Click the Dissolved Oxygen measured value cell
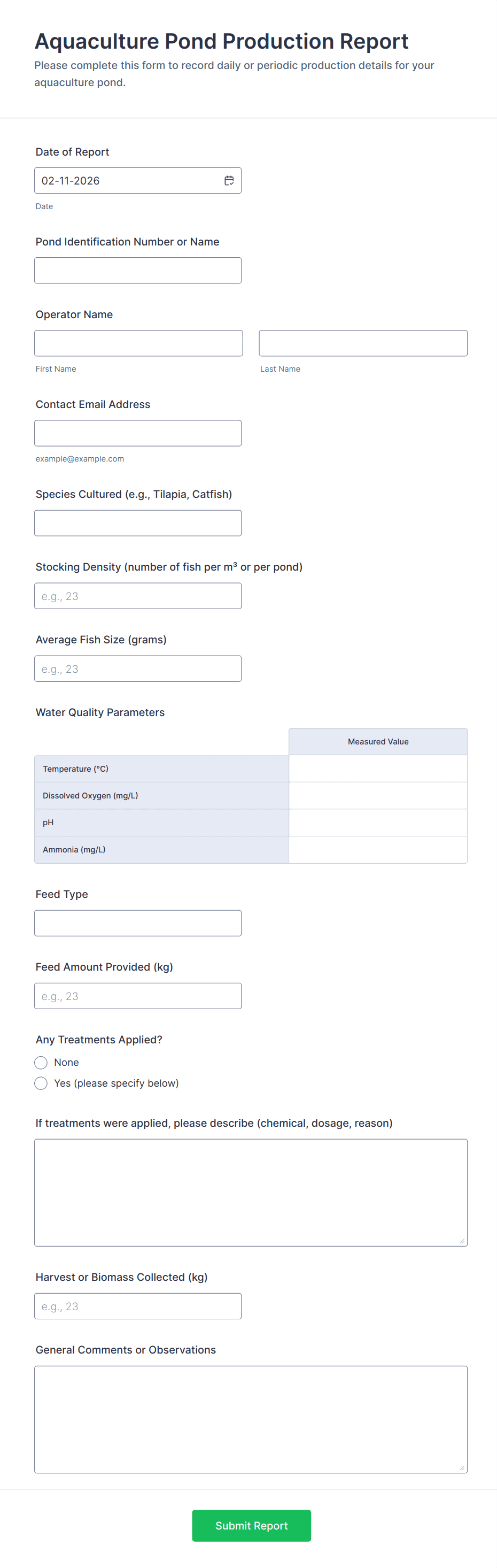The width and height of the screenshot is (497, 1568). pos(378,796)
